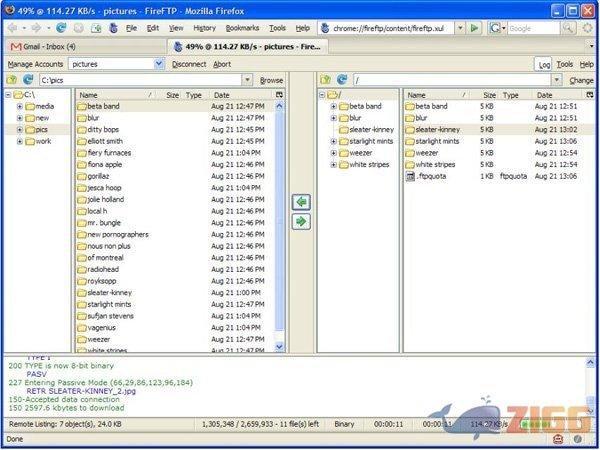600x450 pixels.
Task: Expand remote white stripes tree node
Action: [x=333, y=165]
